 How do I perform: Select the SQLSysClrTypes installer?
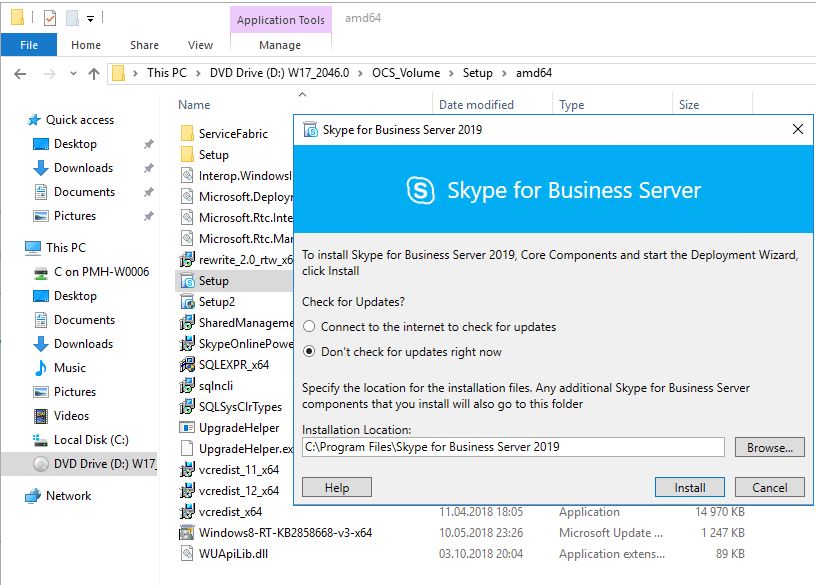[240, 406]
